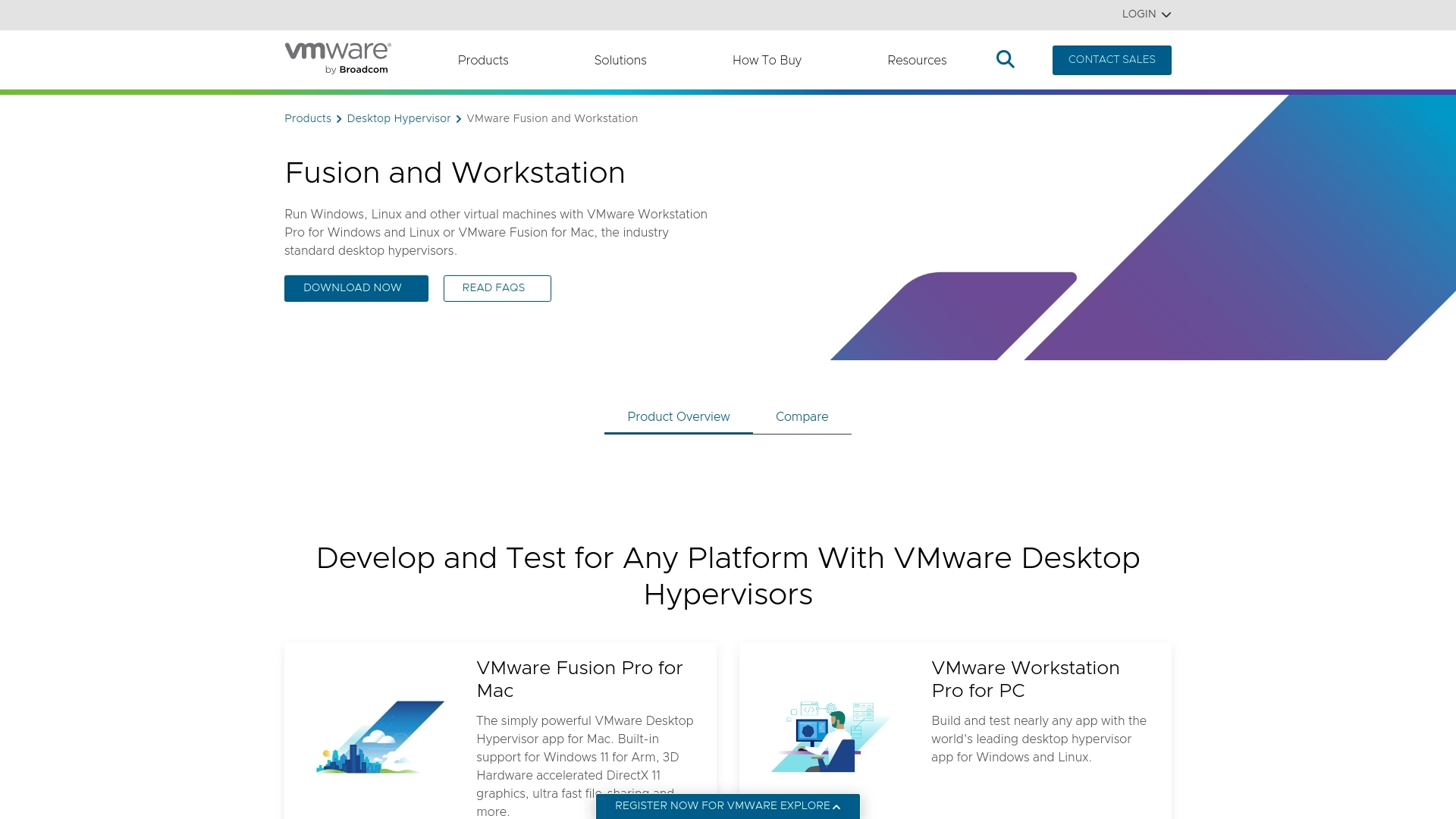Click the READ FAQS button

[497, 288]
